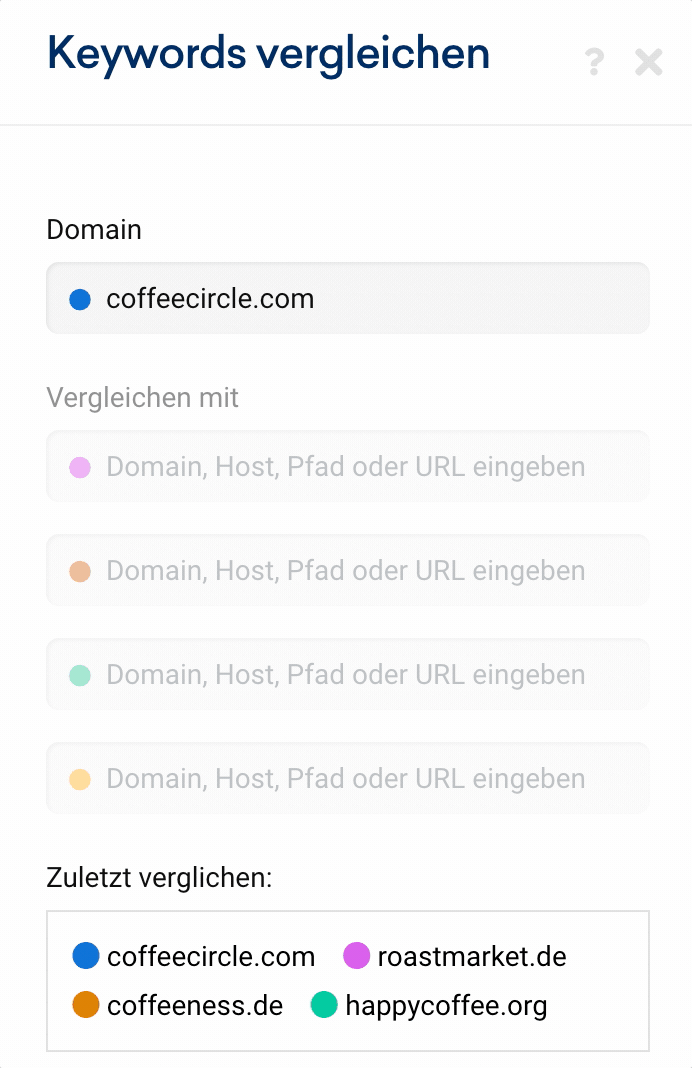Select happycoffee.org from recently compared
The image size is (692, 1068).
[446, 1005]
